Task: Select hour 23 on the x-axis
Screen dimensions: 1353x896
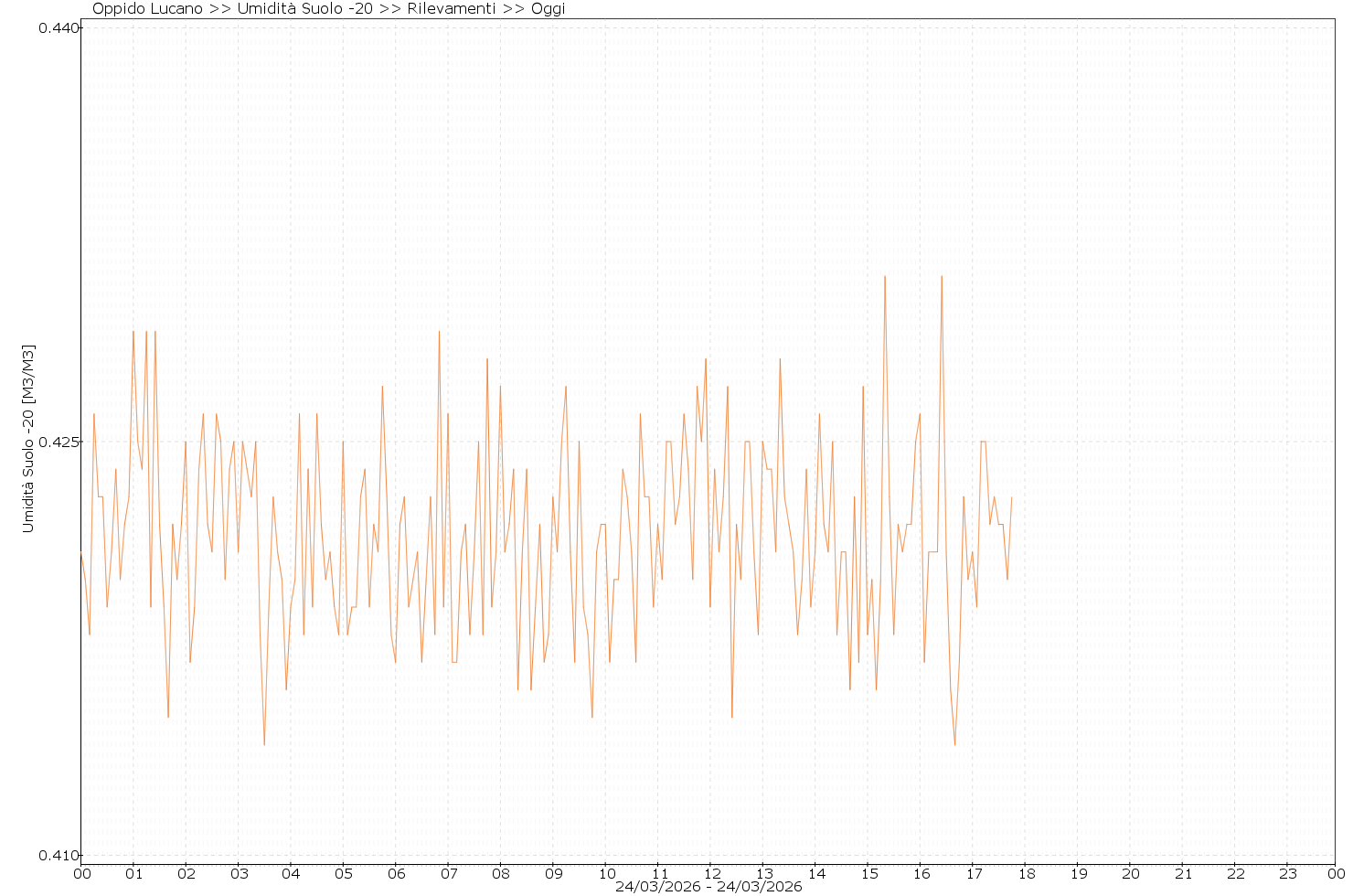Action: pyautogui.click(x=1287, y=873)
